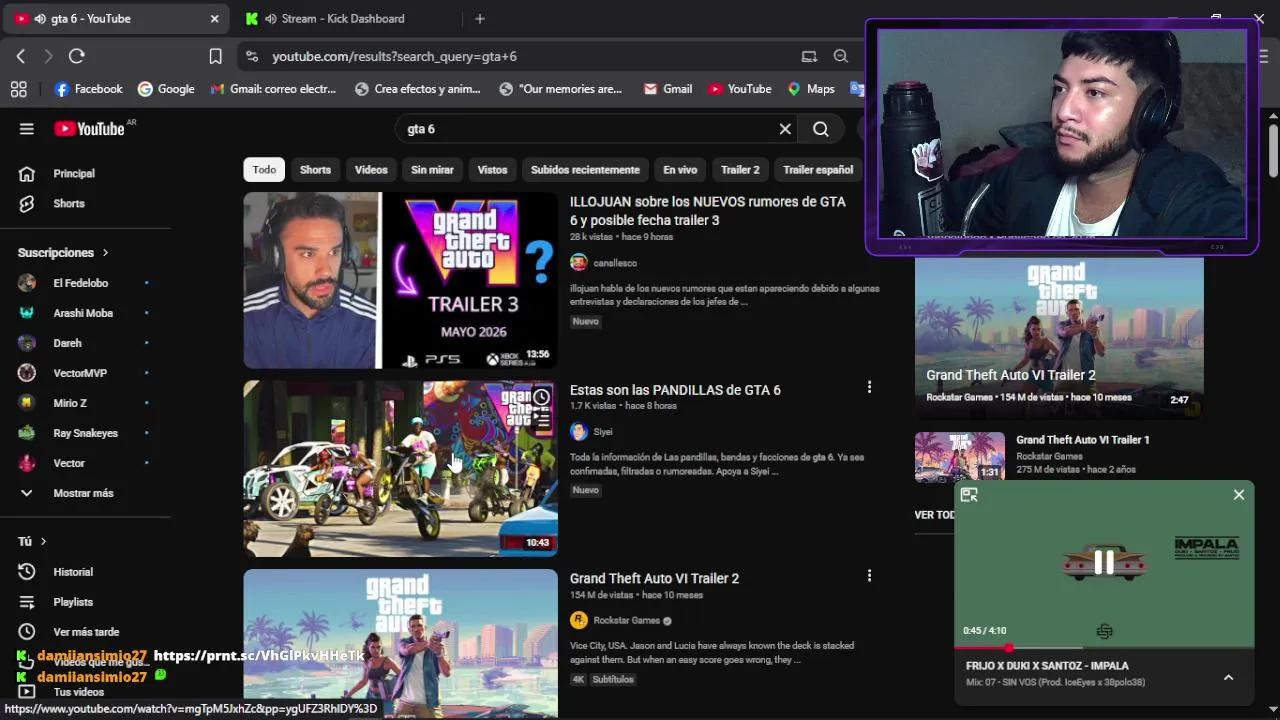Select the Sin mirar filter chip
Viewport: 1280px width, 720px height.
pos(432,169)
